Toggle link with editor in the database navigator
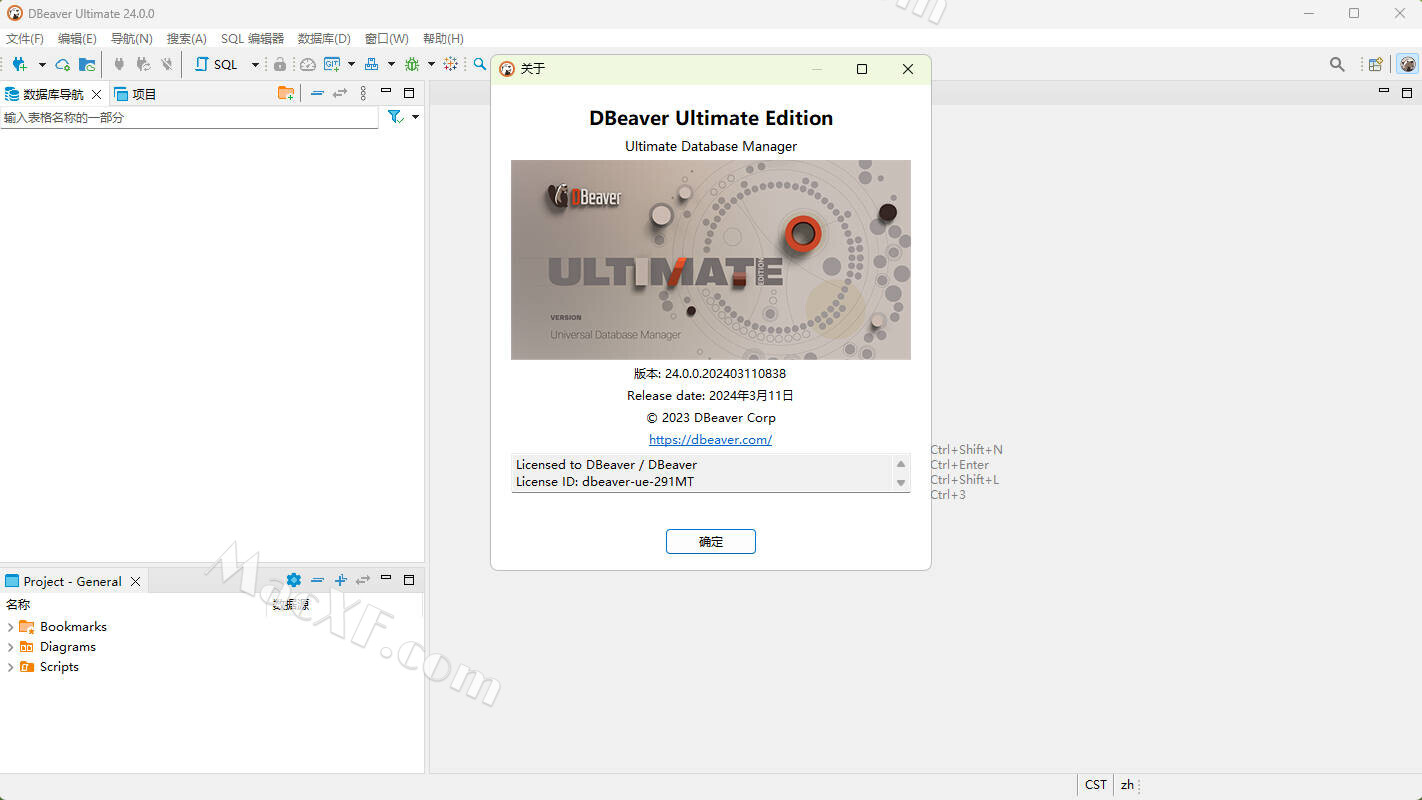Screen dimensions: 1422x800 click(340, 93)
